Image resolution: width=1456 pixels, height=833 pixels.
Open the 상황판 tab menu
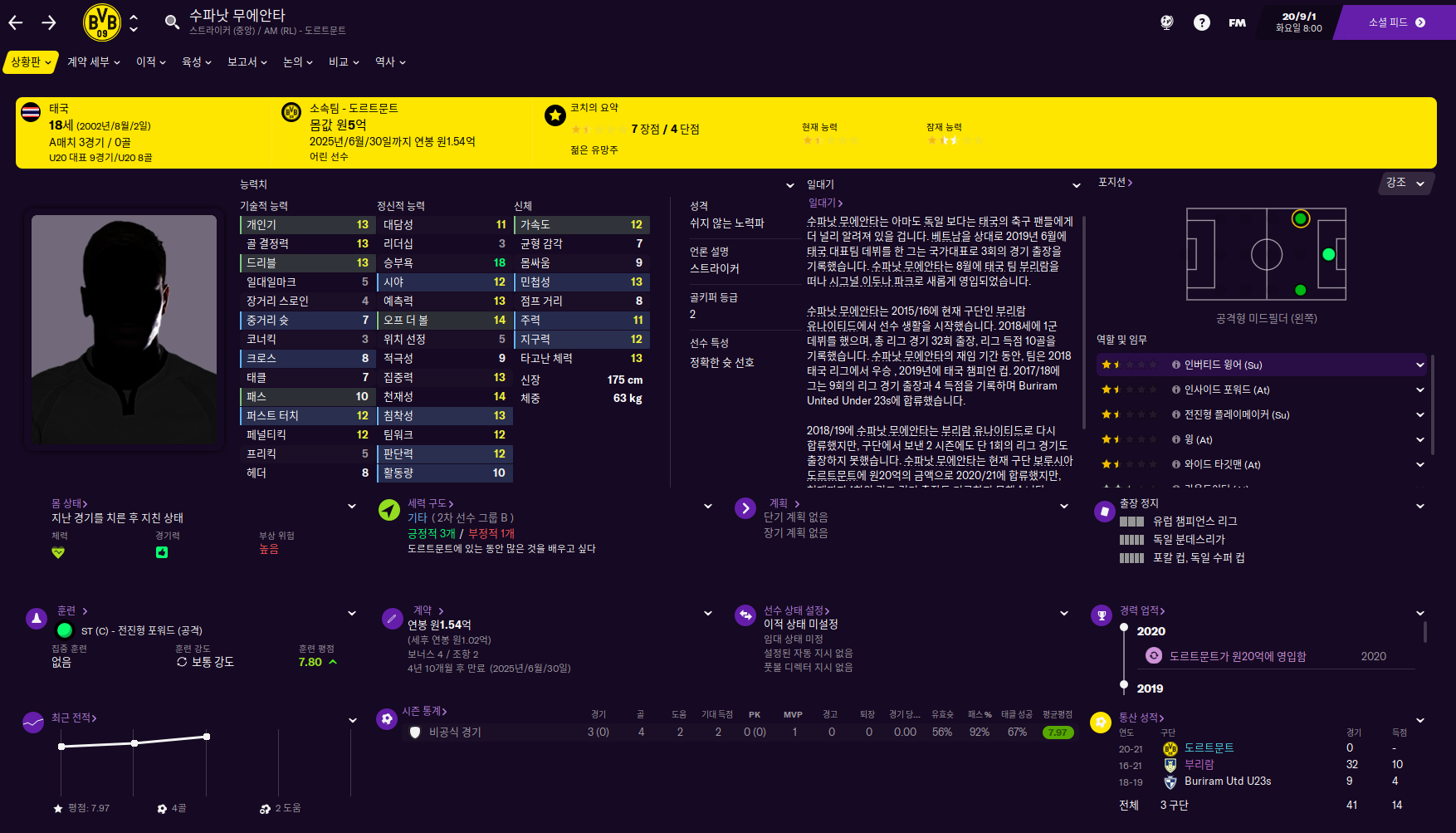click(x=31, y=62)
